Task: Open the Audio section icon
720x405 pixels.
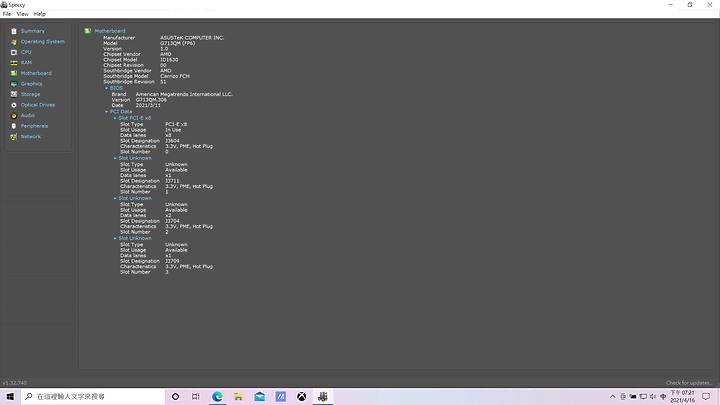Action: pos(14,116)
